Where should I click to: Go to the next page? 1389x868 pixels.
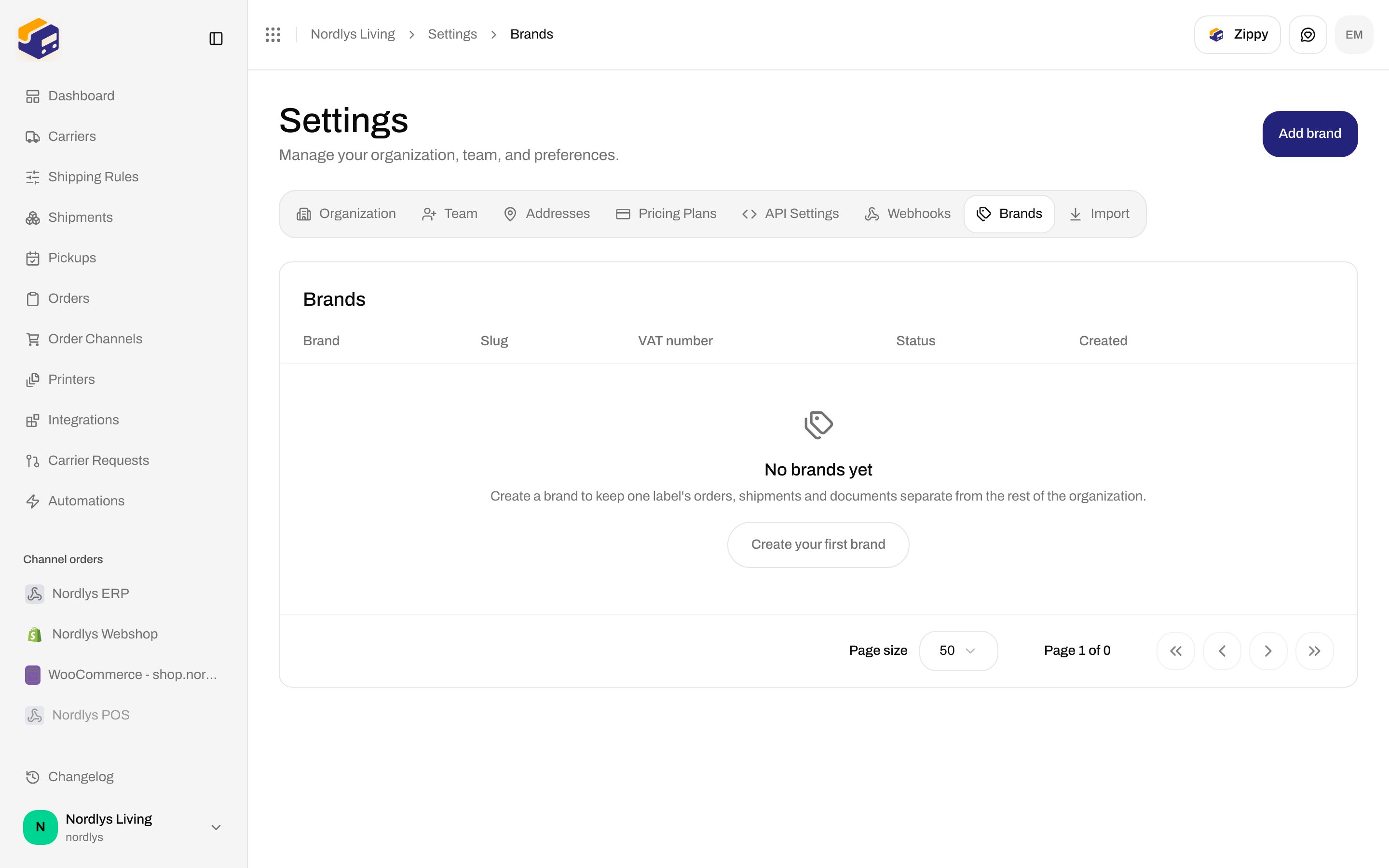(x=1268, y=651)
